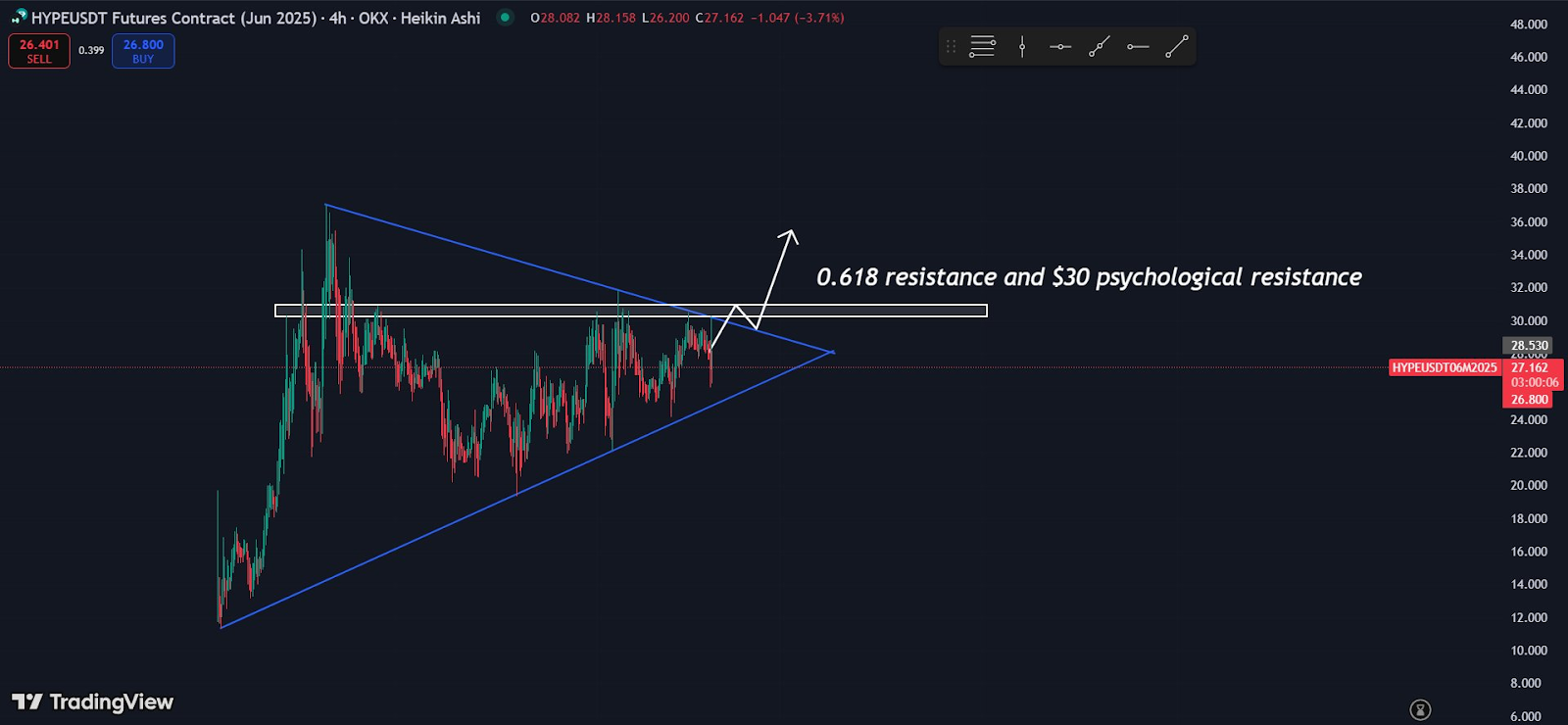
Task: Click the red 26.401 SELL button
Action: [39, 51]
